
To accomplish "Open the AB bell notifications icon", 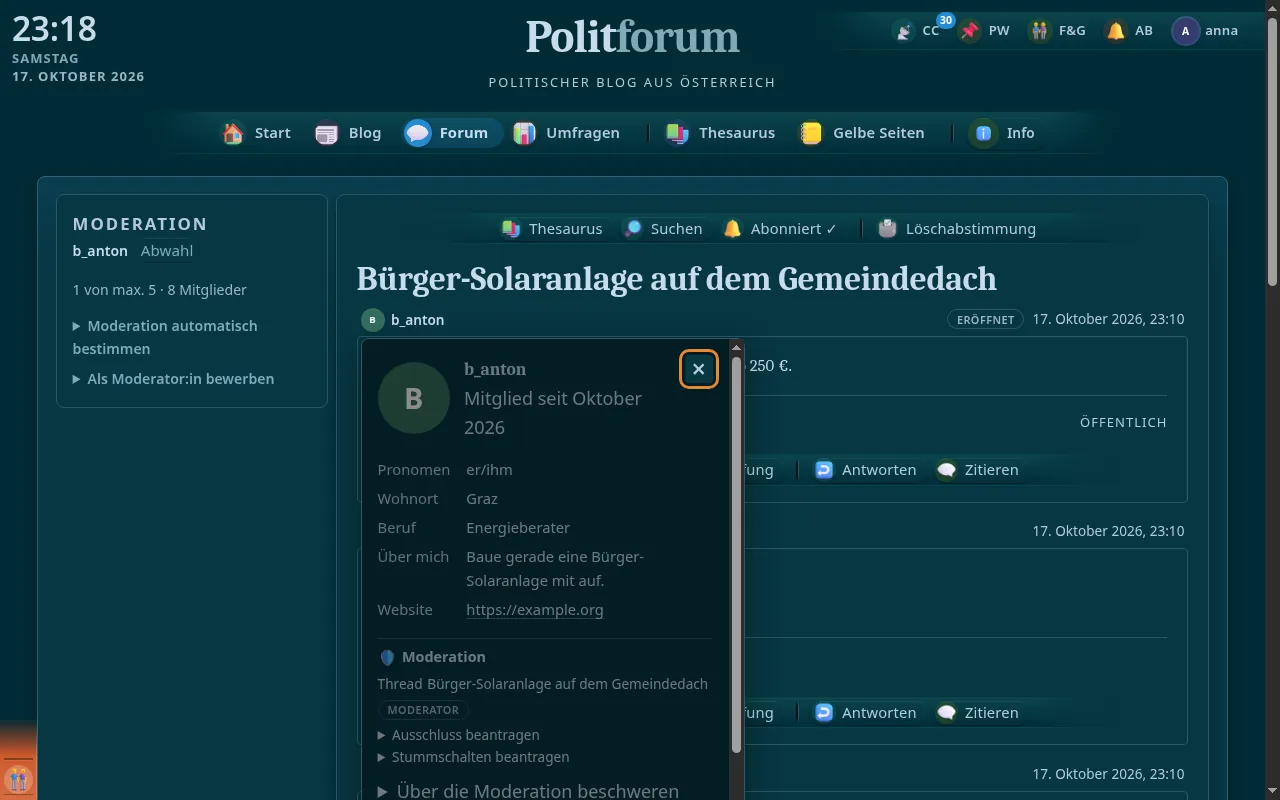I will click(1116, 31).
